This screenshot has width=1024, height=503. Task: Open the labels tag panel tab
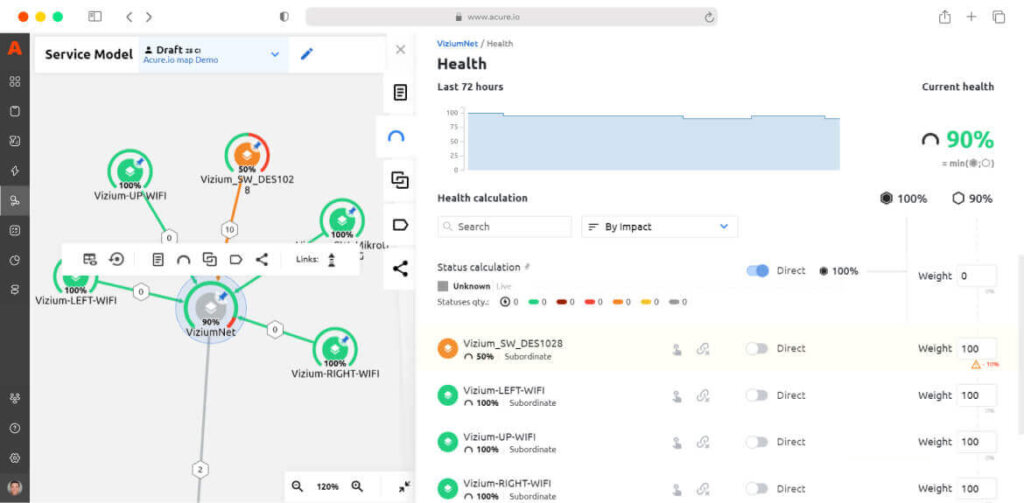(x=400, y=225)
